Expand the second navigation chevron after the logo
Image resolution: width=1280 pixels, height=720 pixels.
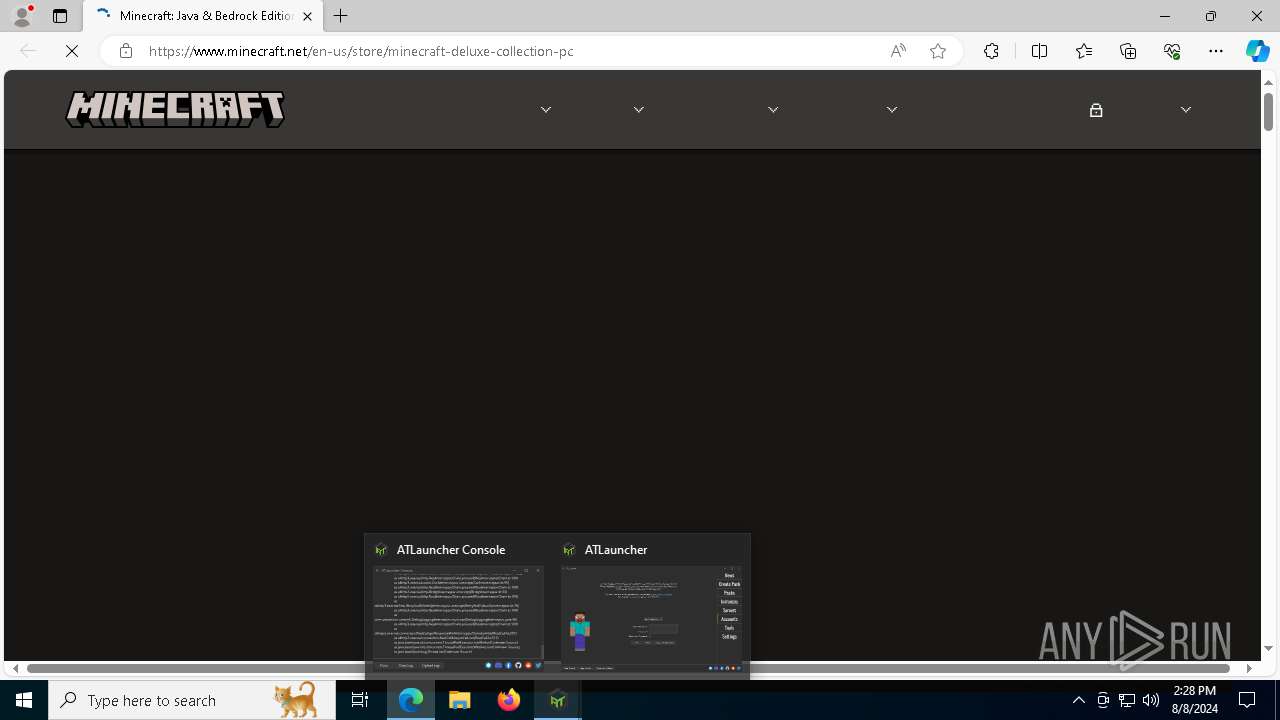(639, 109)
